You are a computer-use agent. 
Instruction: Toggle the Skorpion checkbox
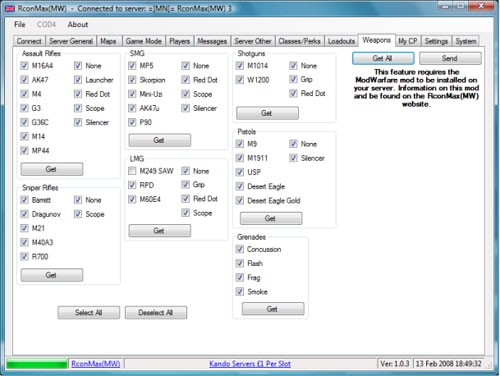(x=132, y=80)
